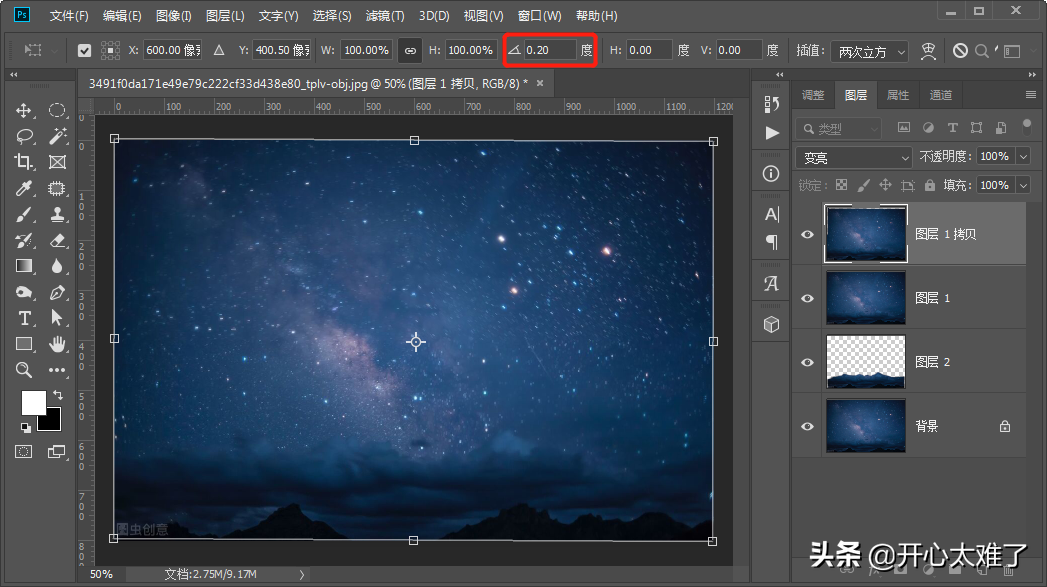
Task: Toggle the reference point checkbox
Action: pyautogui.click(x=84, y=50)
